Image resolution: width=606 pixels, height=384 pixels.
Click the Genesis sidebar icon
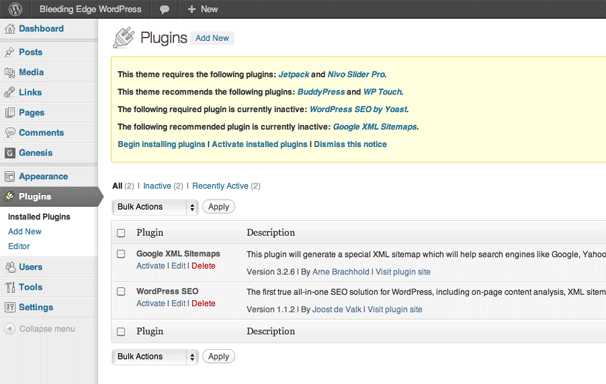click(10, 153)
